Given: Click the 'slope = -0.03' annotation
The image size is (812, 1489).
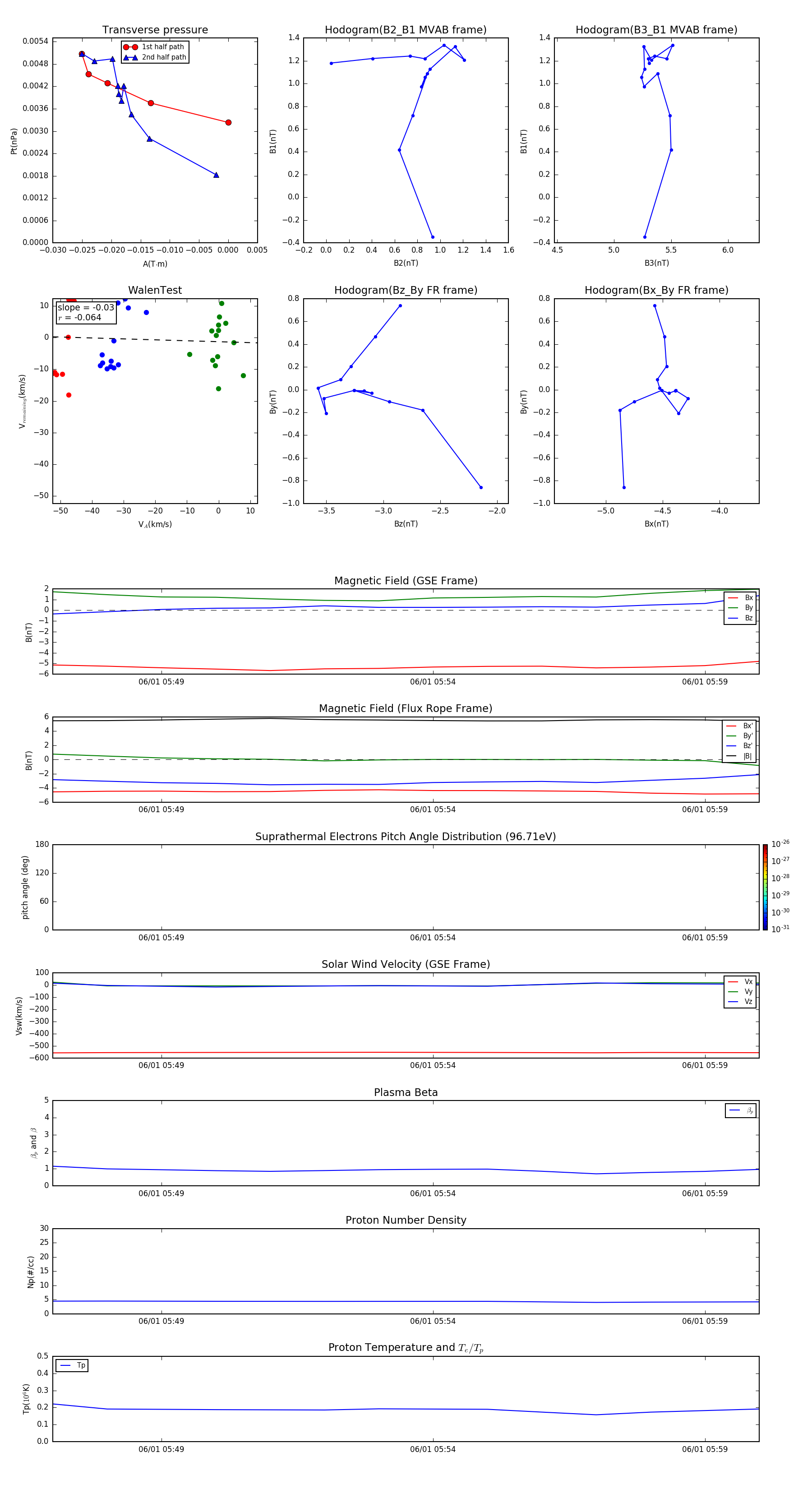Looking at the screenshot, I should (x=86, y=308).
